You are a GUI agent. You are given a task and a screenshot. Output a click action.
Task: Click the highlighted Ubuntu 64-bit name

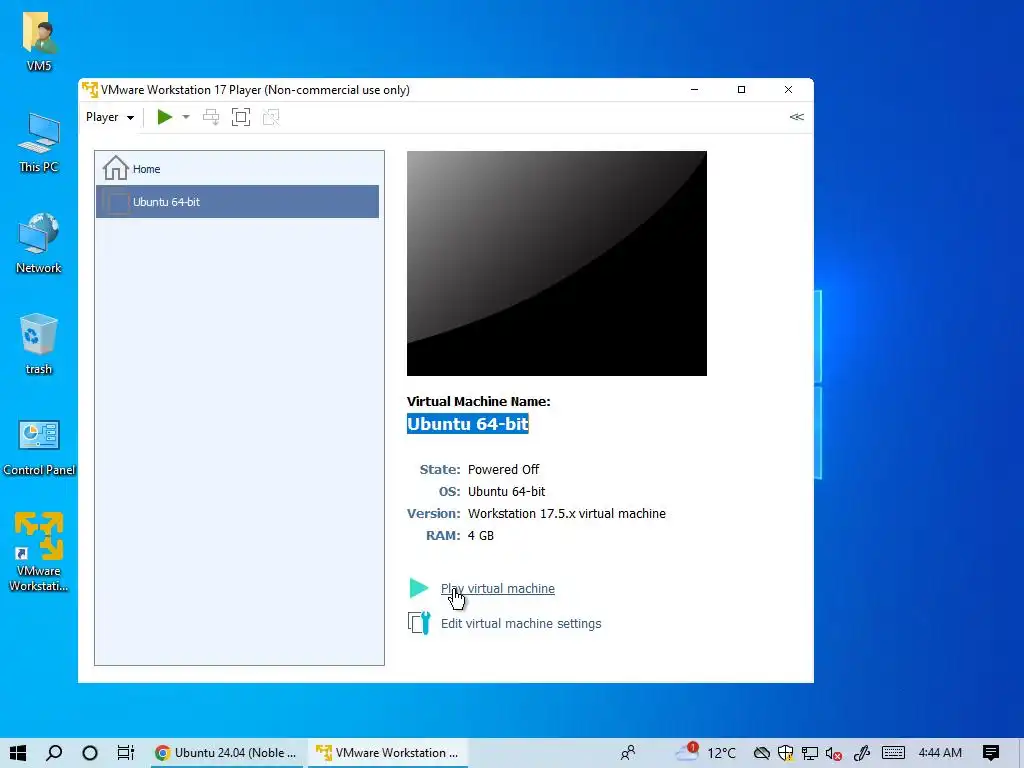pos(468,424)
